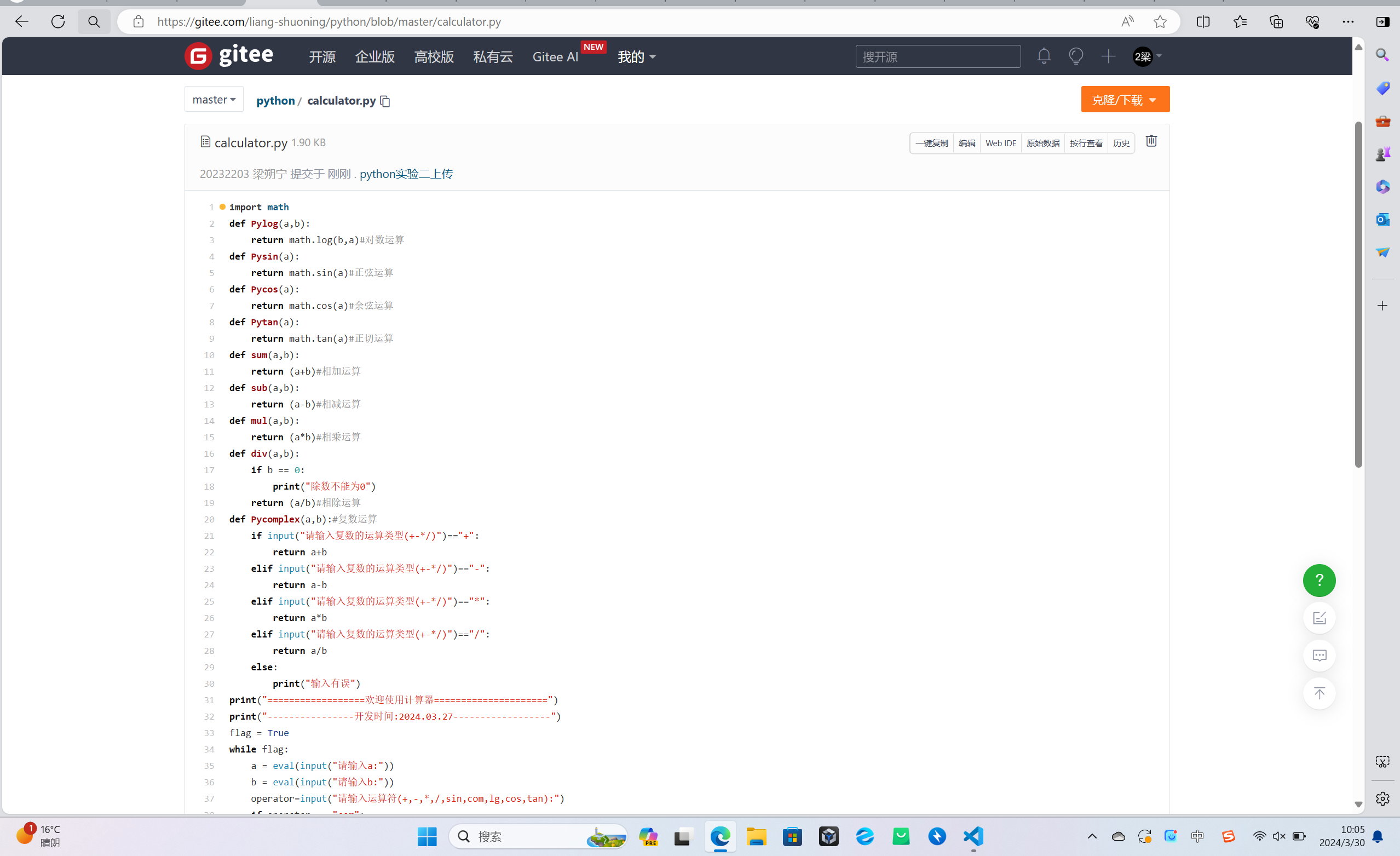Open the 我的 dropdown menu
This screenshot has height=856, width=1400.
click(x=636, y=57)
